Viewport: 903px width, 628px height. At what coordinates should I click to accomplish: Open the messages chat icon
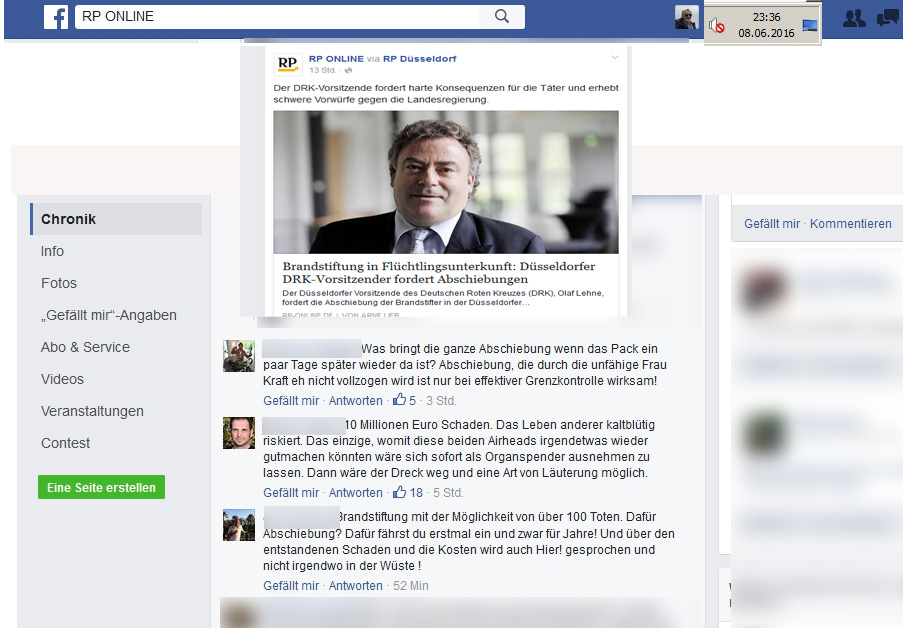point(887,18)
